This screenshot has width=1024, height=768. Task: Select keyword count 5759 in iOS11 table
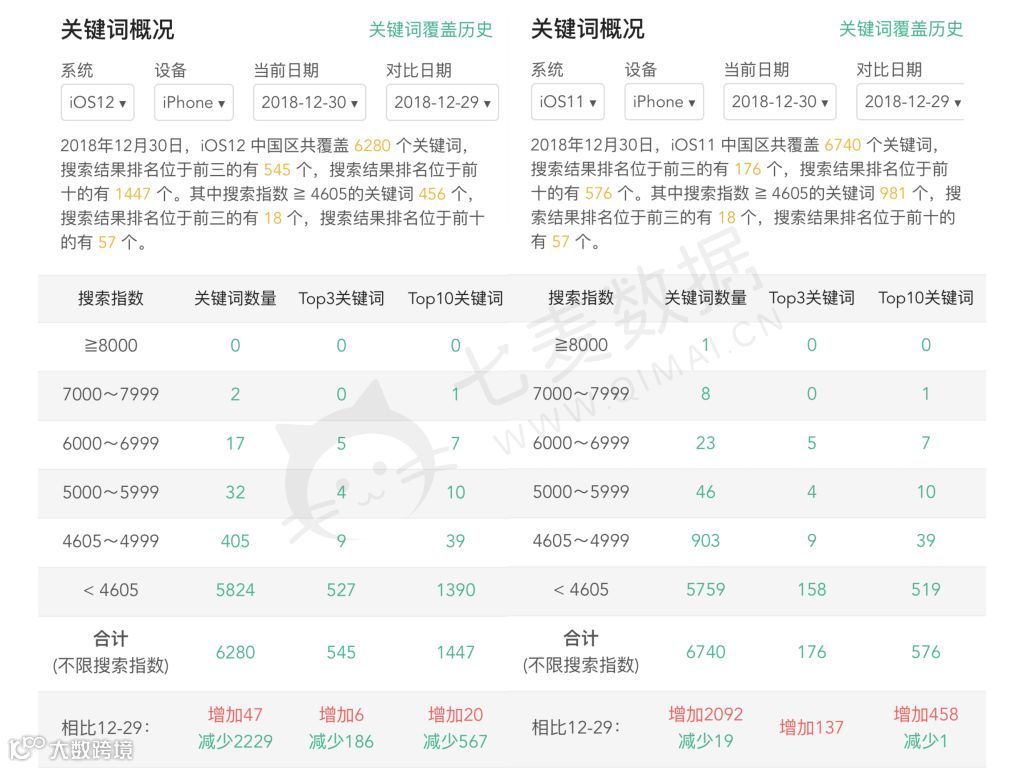point(705,590)
